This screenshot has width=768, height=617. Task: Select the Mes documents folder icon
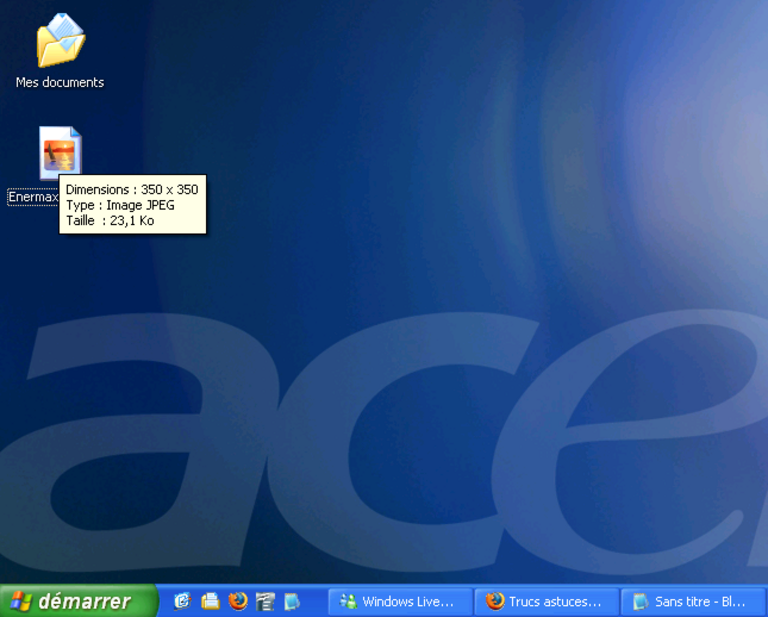point(61,40)
